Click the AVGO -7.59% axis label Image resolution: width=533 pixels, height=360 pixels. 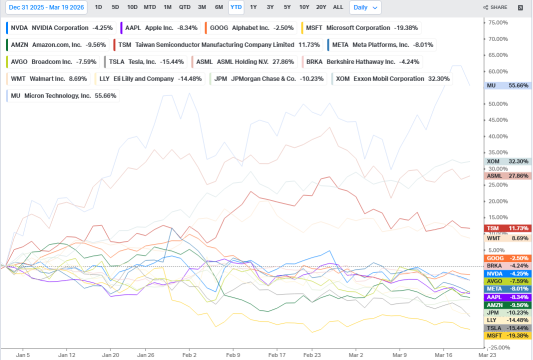click(507, 281)
